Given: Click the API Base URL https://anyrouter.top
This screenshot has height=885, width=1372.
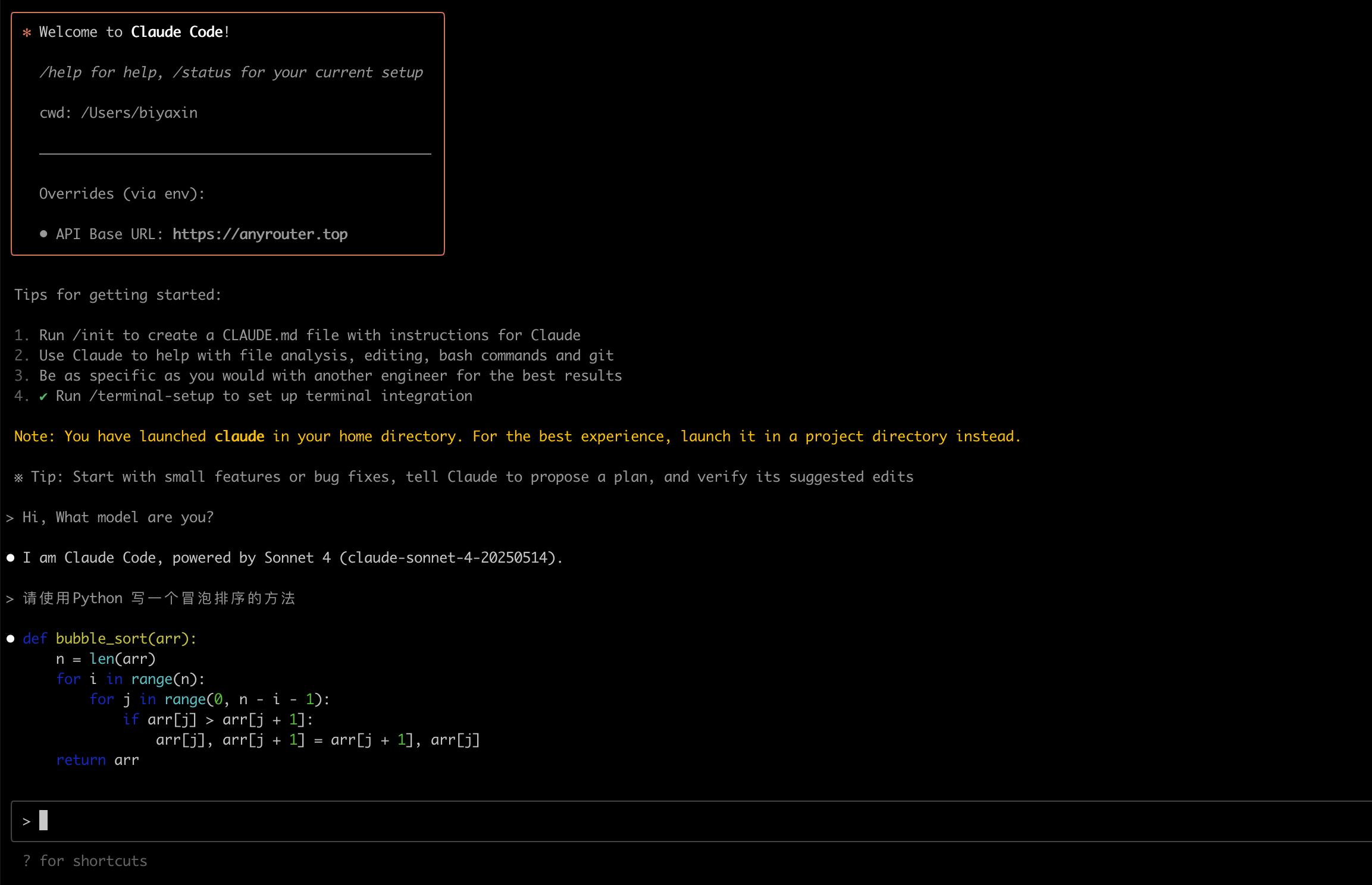Looking at the screenshot, I should (x=202, y=234).
